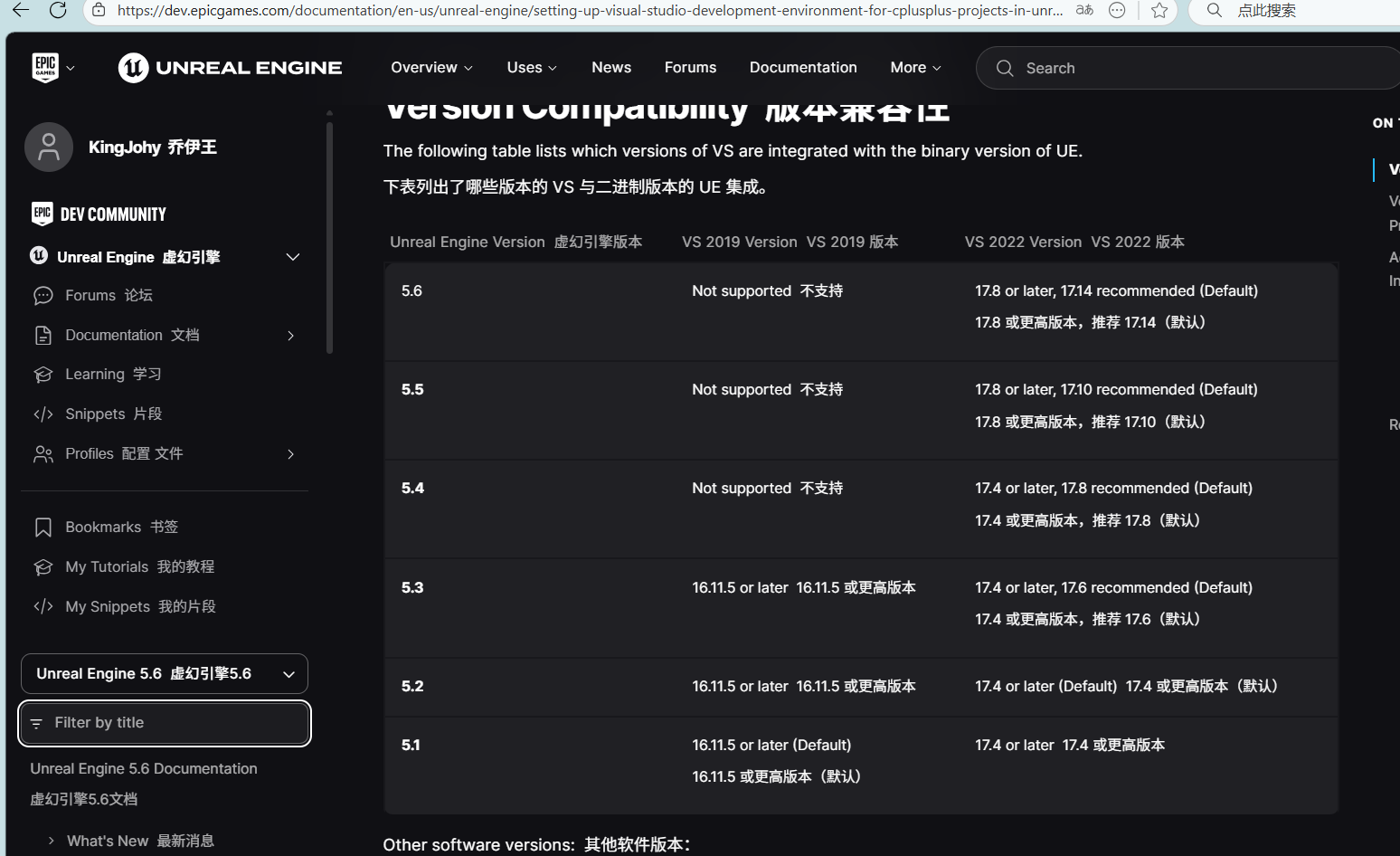Click the browser back arrow
Image resolution: width=1400 pixels, height=856 pixels.
20,10
